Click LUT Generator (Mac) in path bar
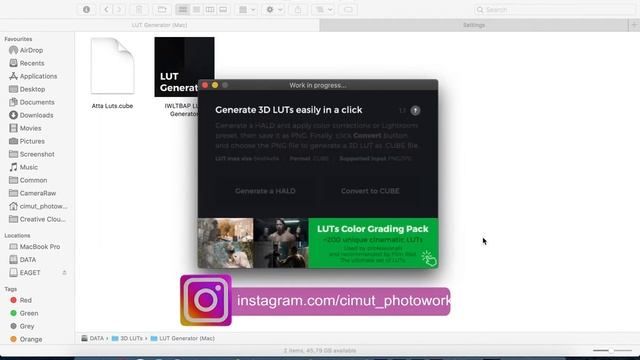This screenshot has width=640, height=360. tap(182, 338)
